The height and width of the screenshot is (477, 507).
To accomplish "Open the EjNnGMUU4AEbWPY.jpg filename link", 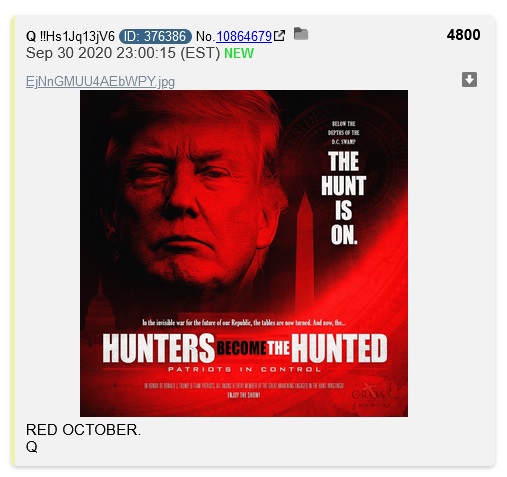I will point(100,81).
